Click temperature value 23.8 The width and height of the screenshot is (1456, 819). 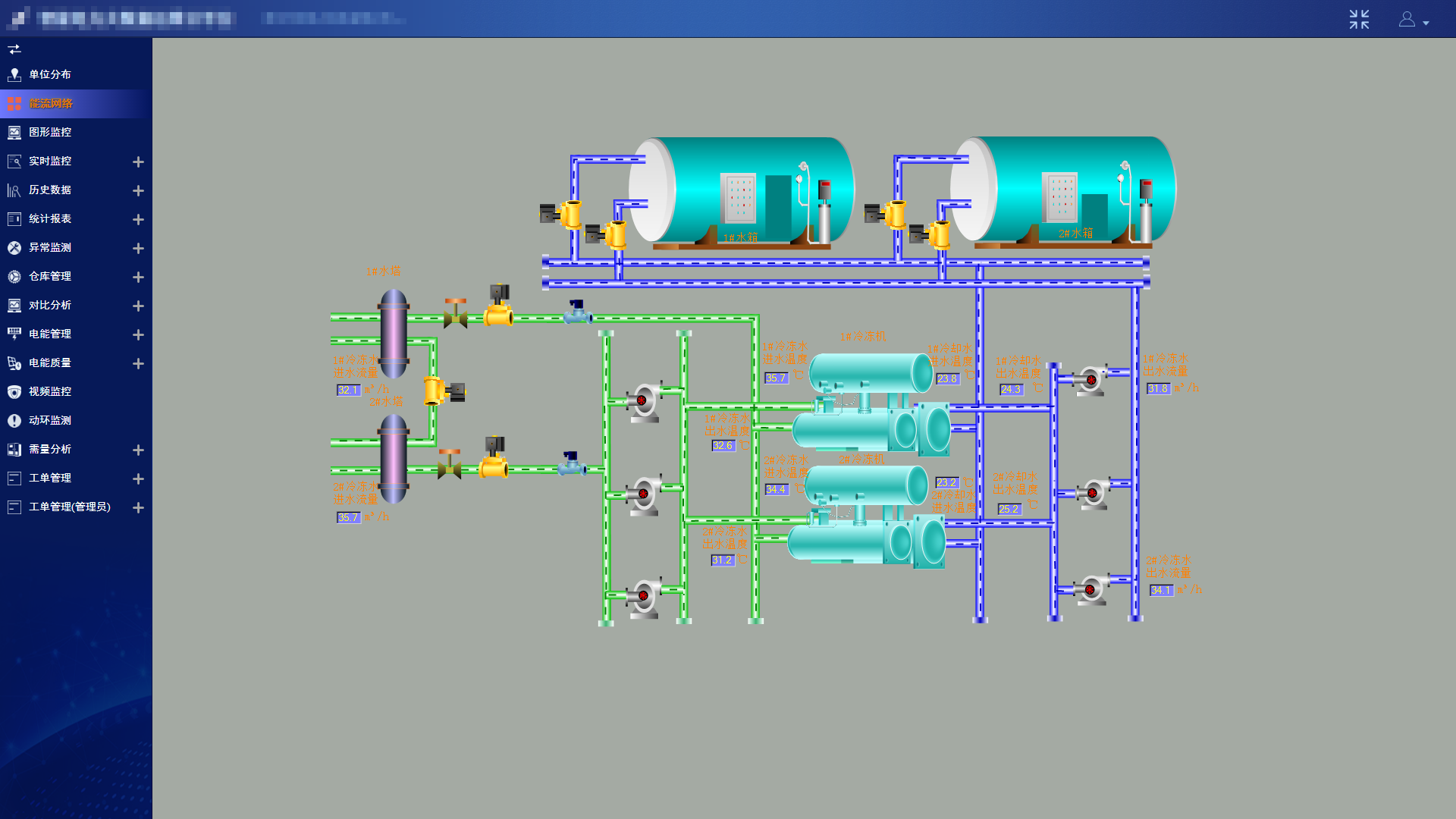pyautogui.click(x=948, y=378)
